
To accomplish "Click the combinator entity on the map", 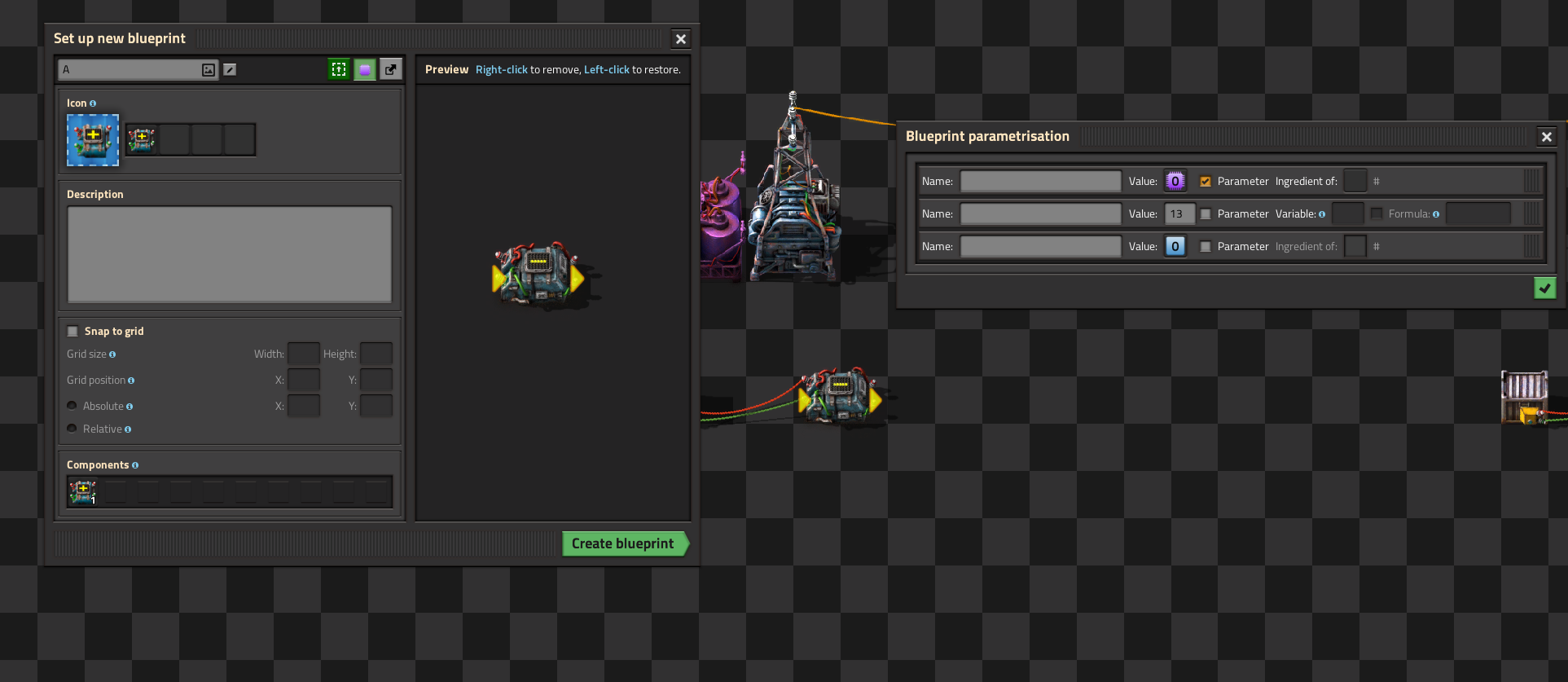I will (x=841, y=396).
